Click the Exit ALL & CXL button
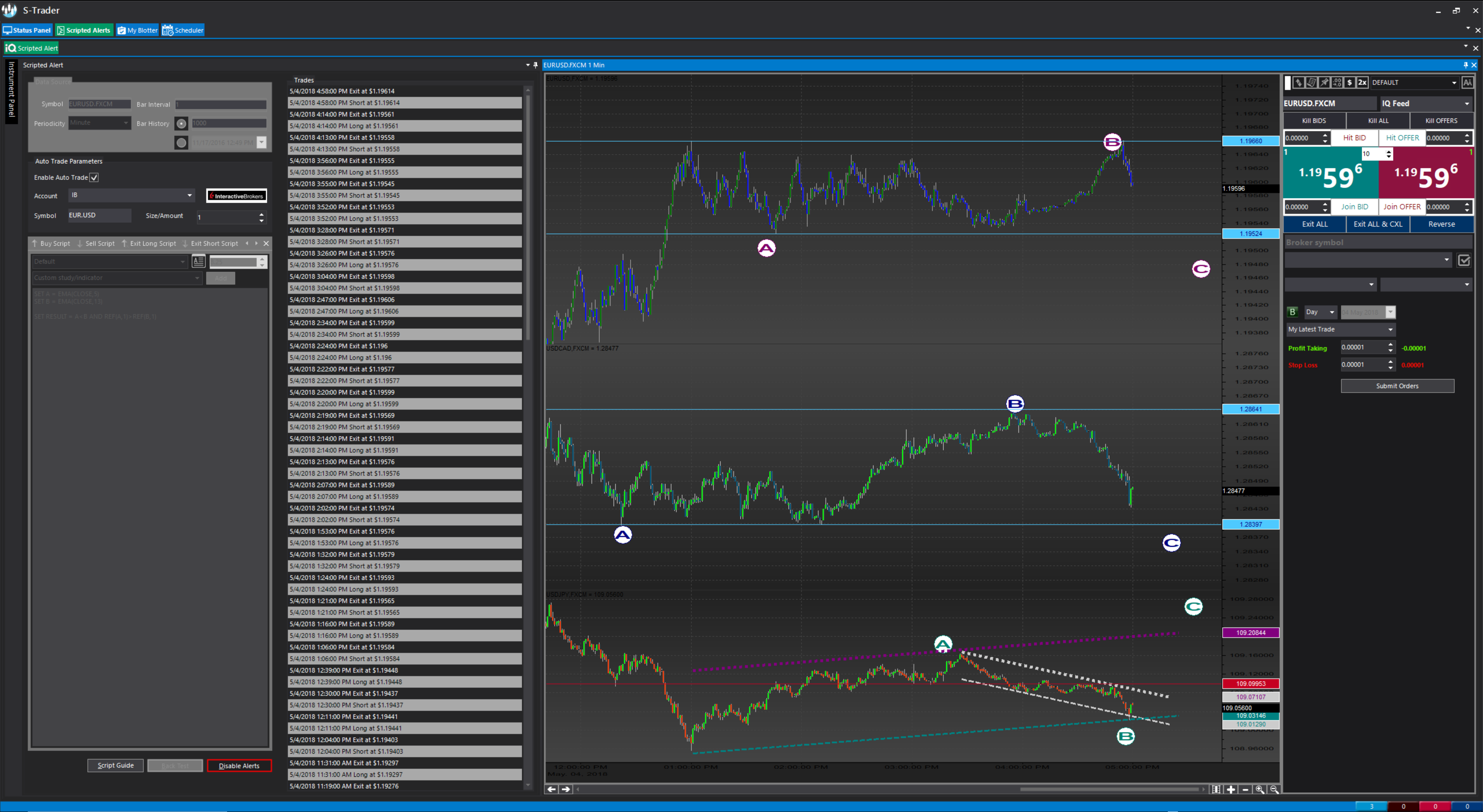 point(1378,224)
